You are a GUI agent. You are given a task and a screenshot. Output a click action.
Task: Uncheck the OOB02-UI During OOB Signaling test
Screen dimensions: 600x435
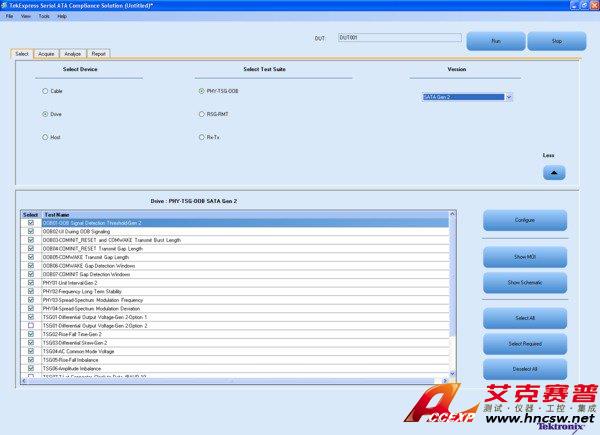[30, 231]
